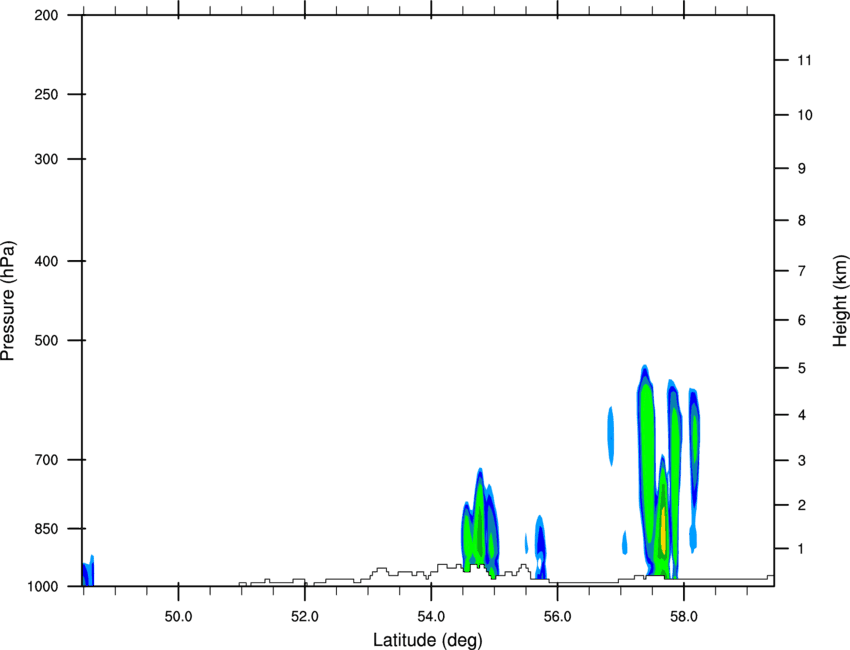The height and width of the screenshot is (650, 850).
Task: Click the 7 km height label
Action: (802, 271)
